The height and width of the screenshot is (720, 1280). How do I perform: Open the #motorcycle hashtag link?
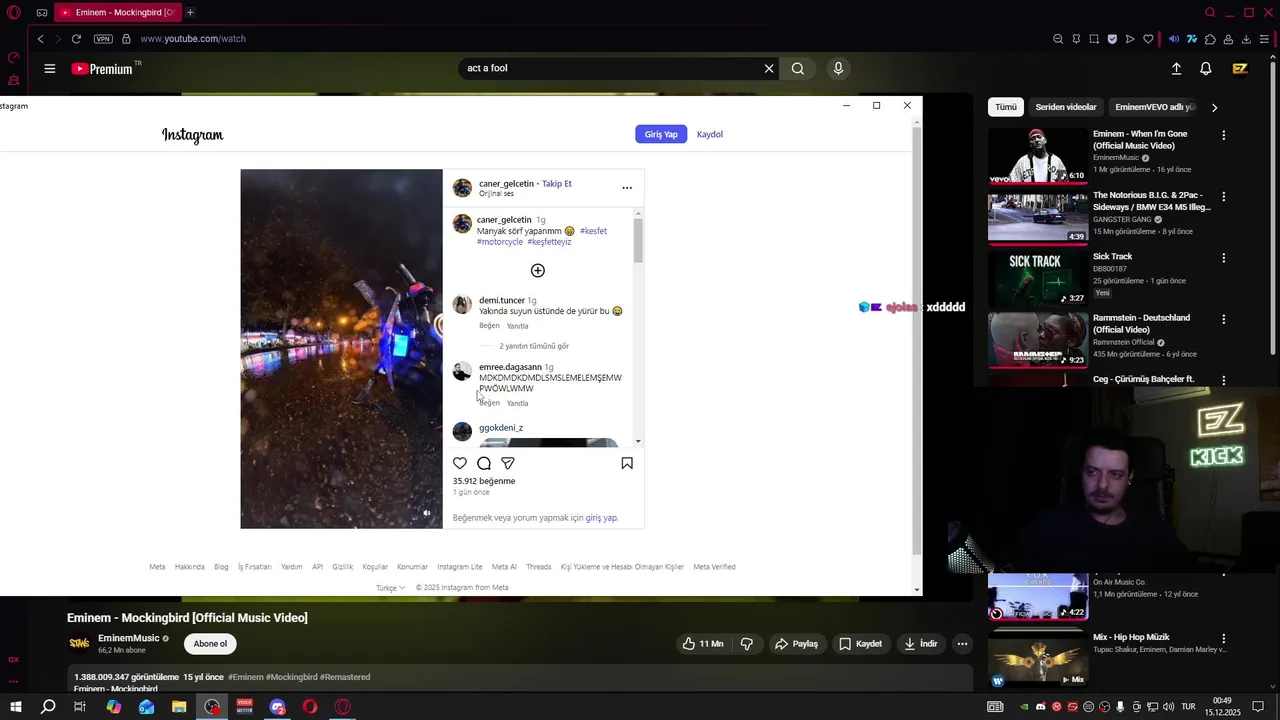click(x=500, y=242)
